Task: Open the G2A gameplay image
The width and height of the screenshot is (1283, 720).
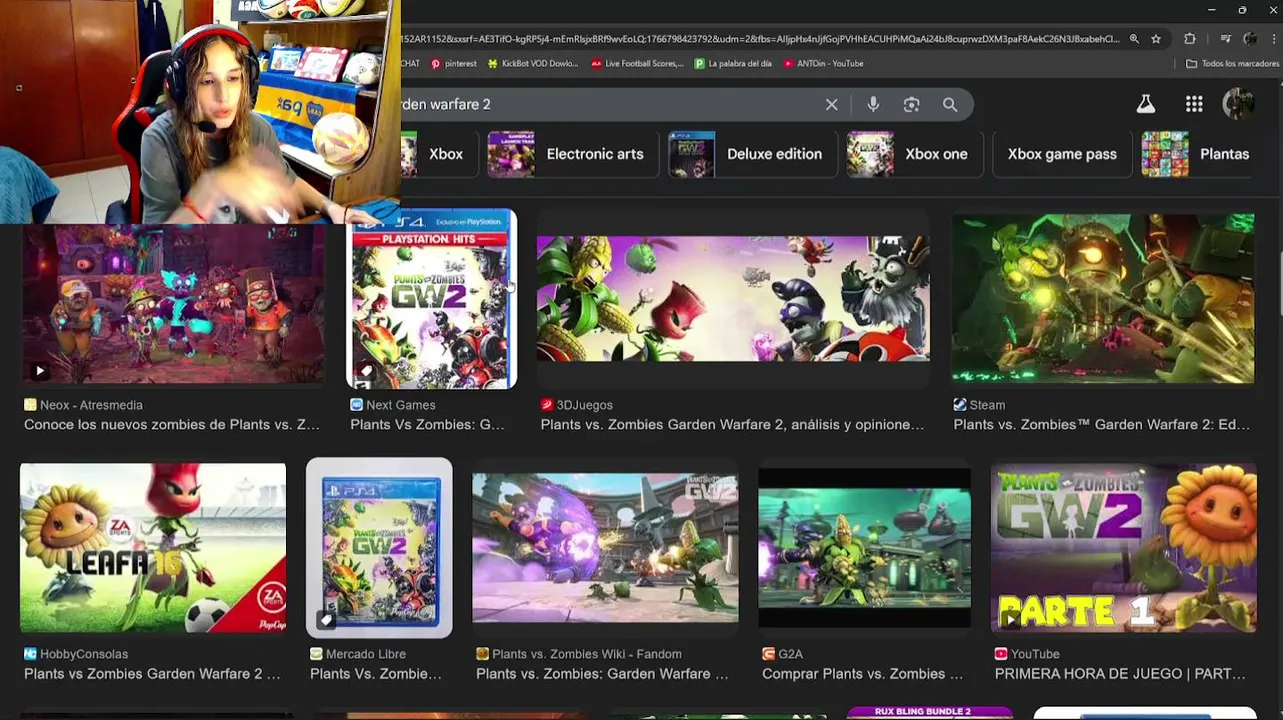Action: [864, 547]
